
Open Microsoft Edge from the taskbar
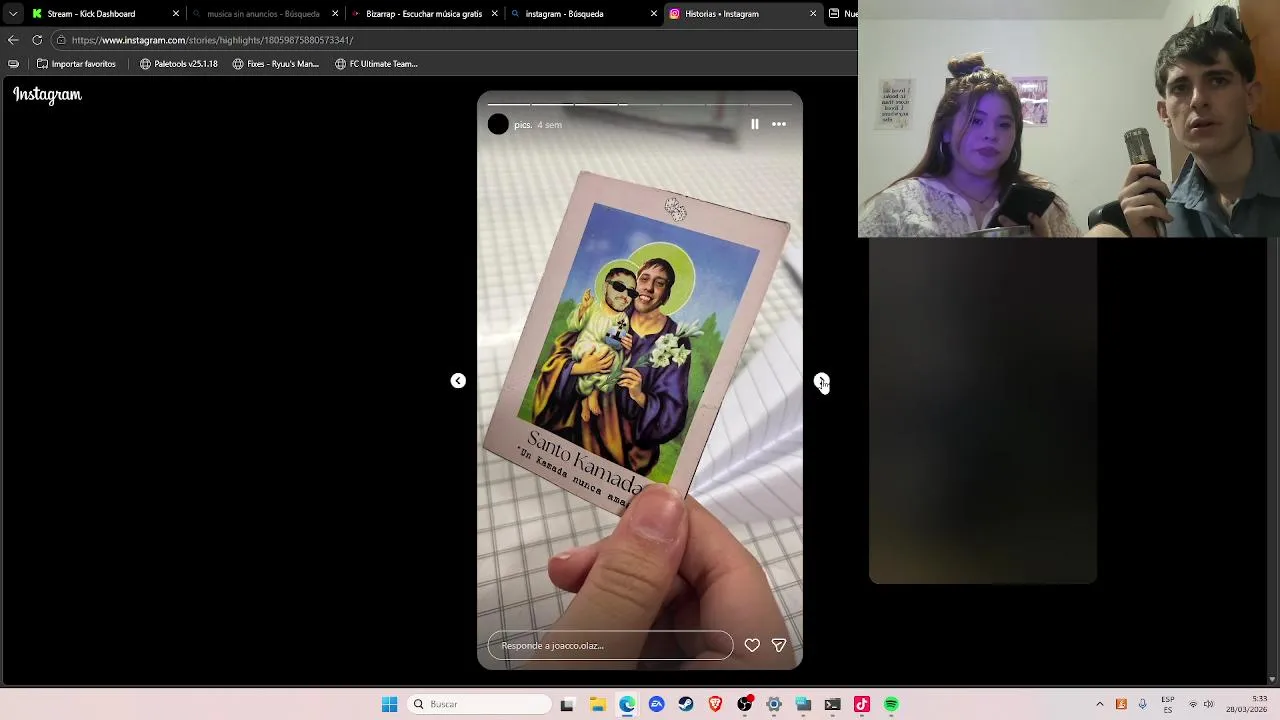click(x=627, y=704)
